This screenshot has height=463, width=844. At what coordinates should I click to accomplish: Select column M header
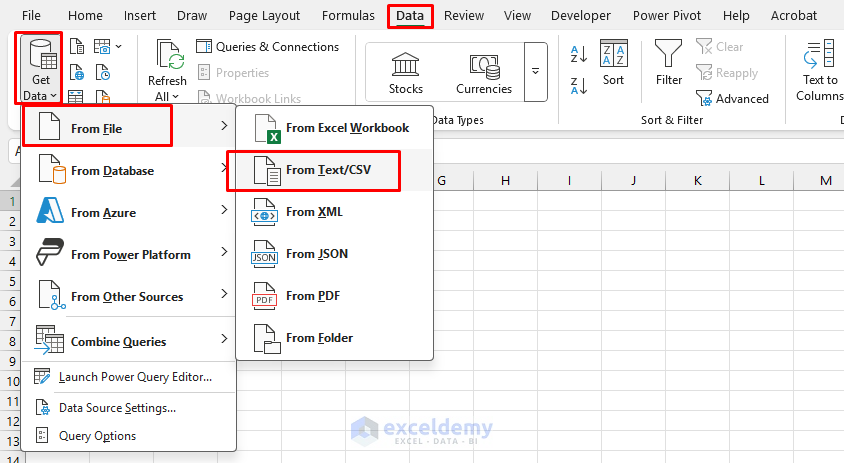click(826, 180)
